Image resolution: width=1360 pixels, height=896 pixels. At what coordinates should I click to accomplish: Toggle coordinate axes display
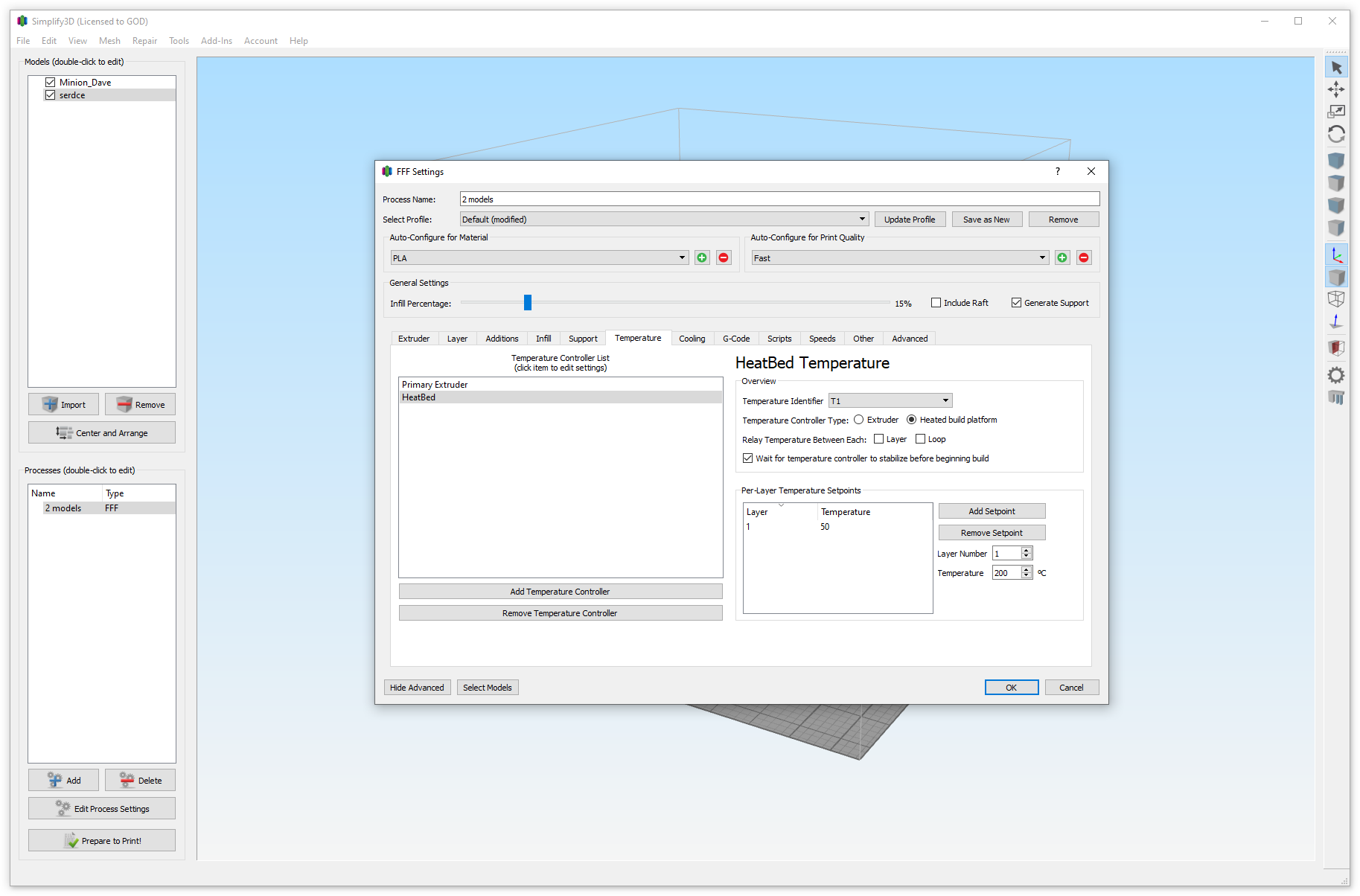pyautogui.click(x=1336, y=255)
